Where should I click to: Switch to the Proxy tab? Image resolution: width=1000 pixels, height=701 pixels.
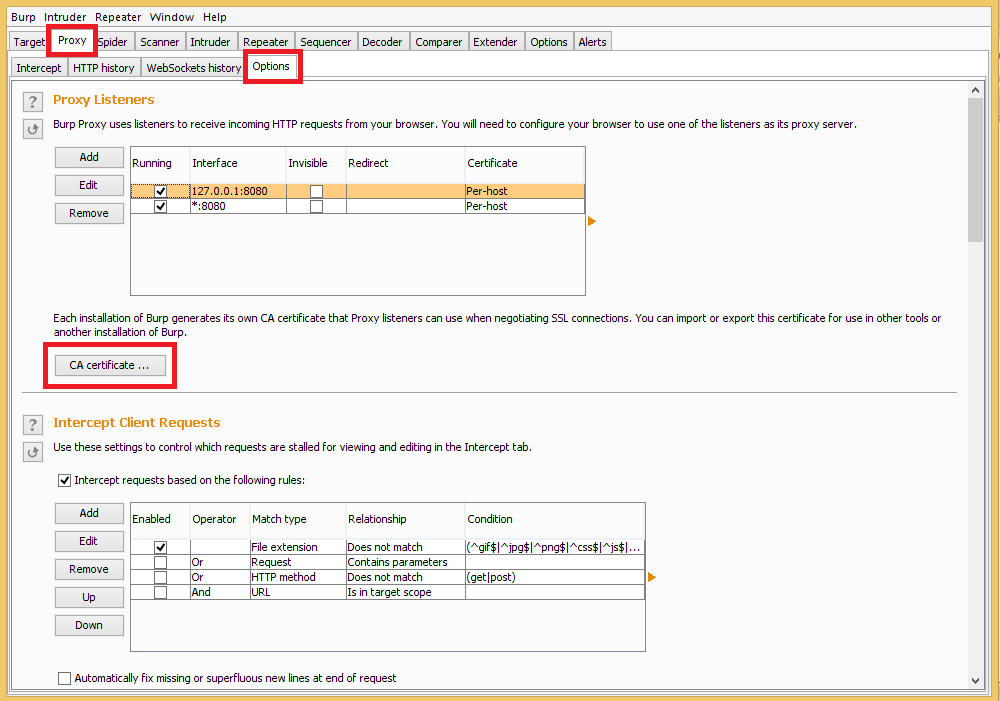(71, 41)
